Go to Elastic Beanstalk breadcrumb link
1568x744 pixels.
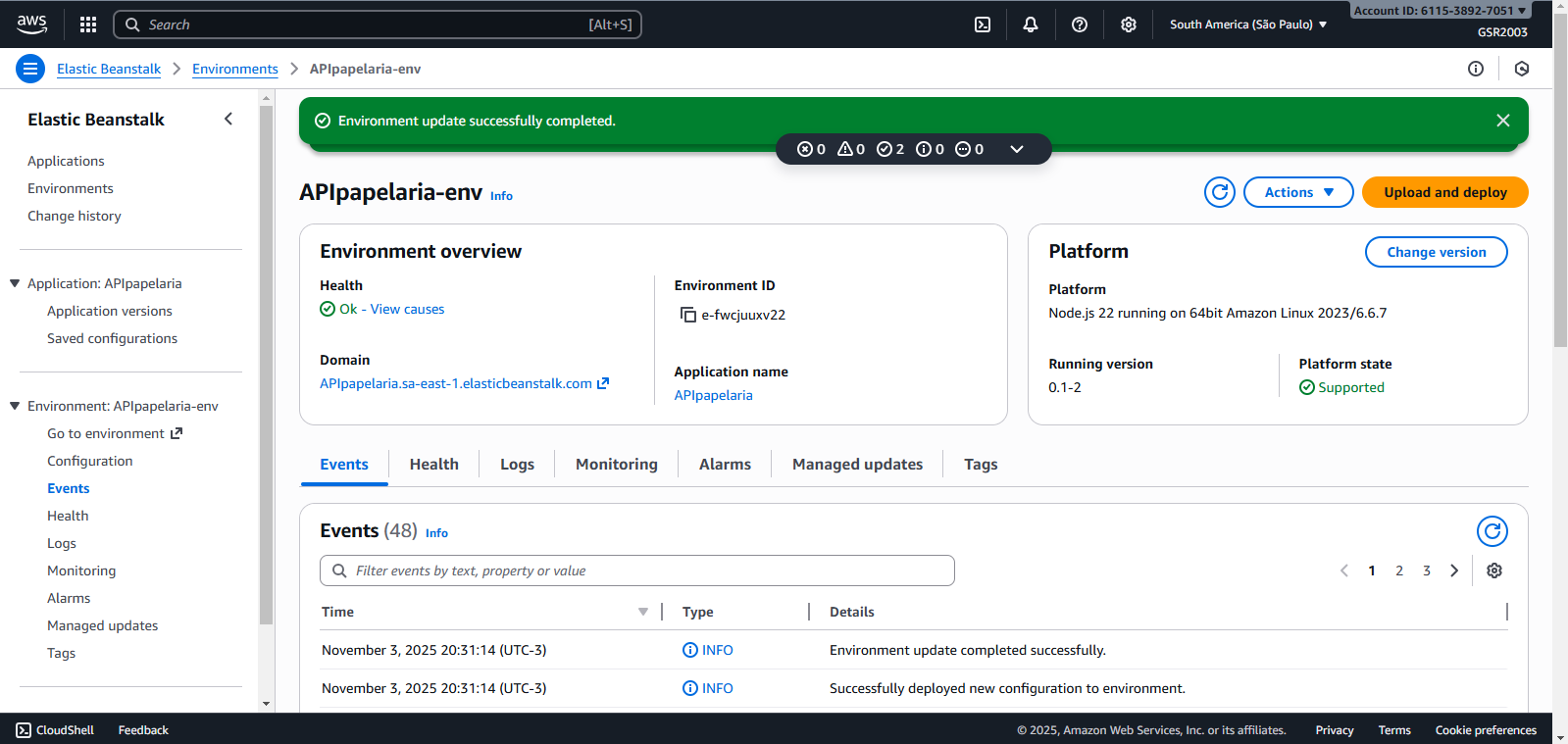coord(109,69)
